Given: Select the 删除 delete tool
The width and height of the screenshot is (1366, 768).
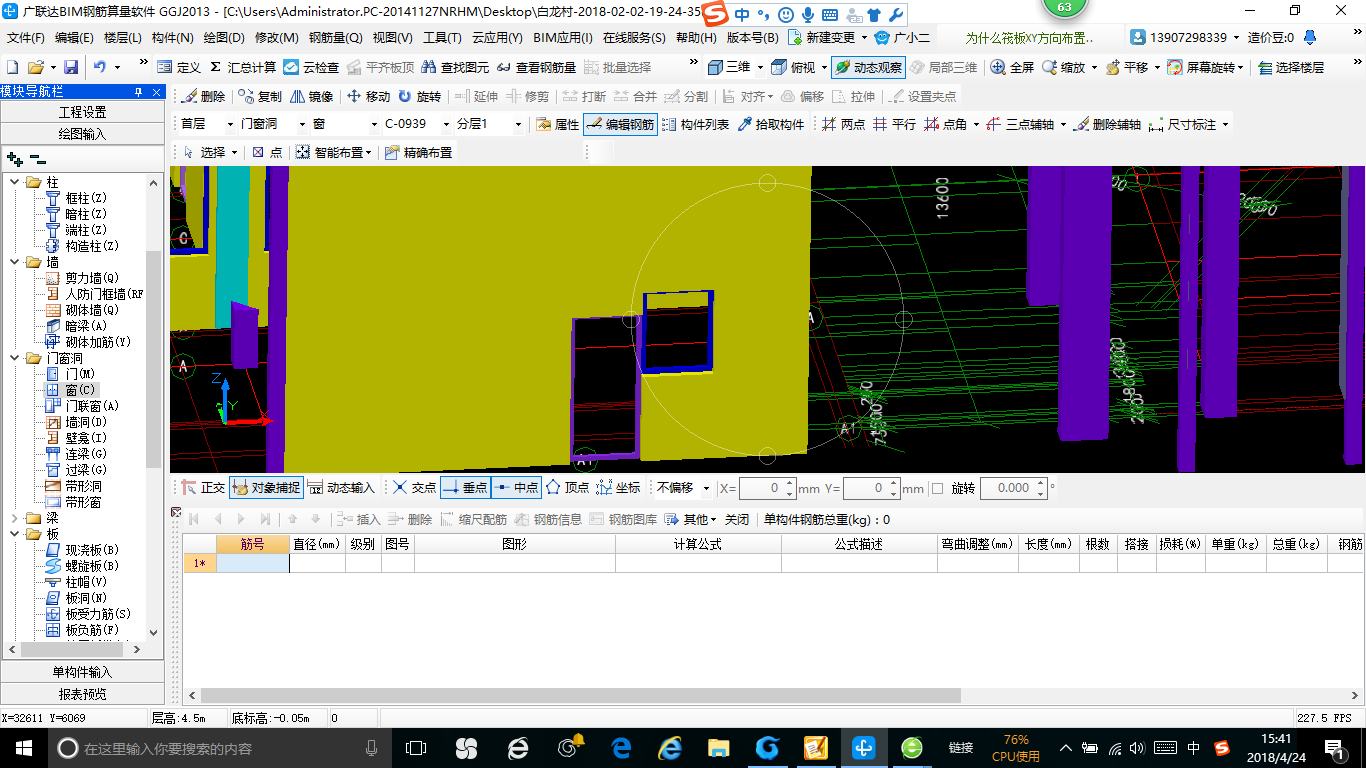Looking at the screenshot, I should [x=204, y=96].
